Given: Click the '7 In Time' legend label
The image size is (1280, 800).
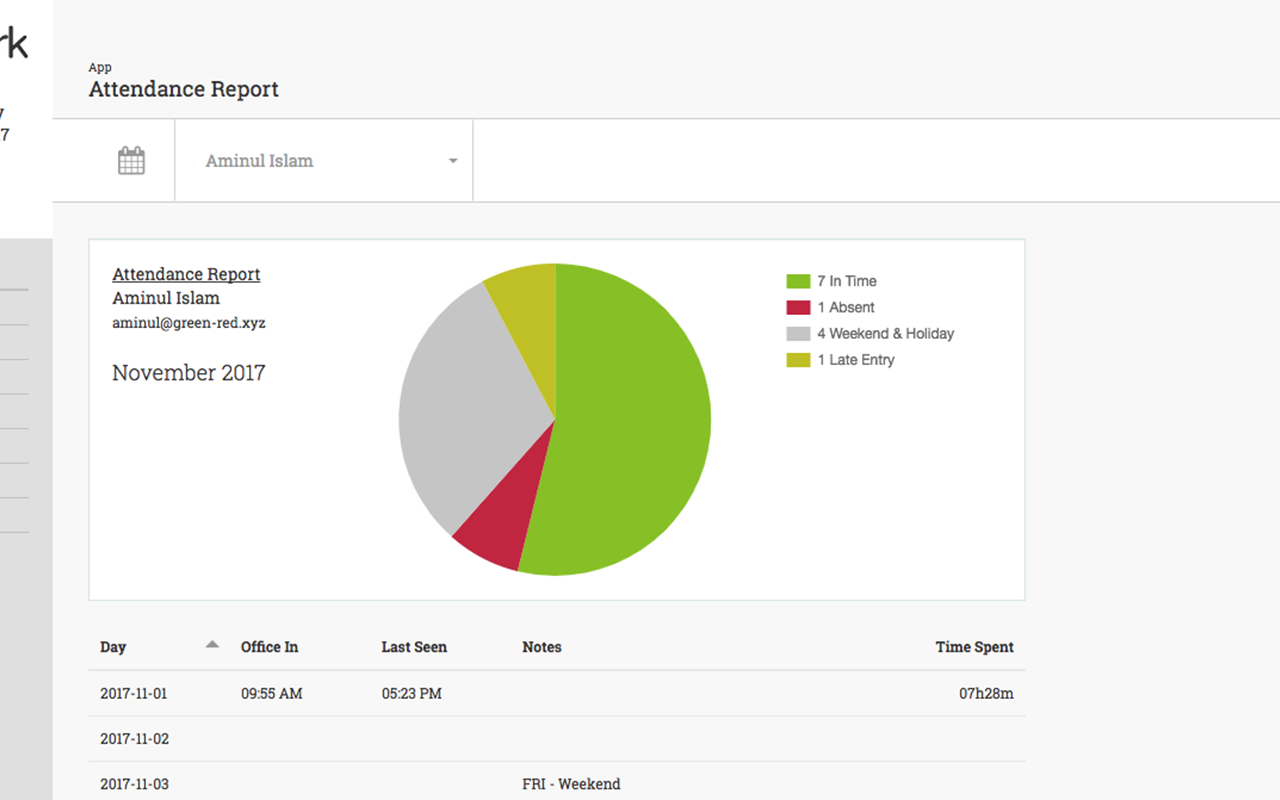Looking at the screenshot, I should coord(847,281).
